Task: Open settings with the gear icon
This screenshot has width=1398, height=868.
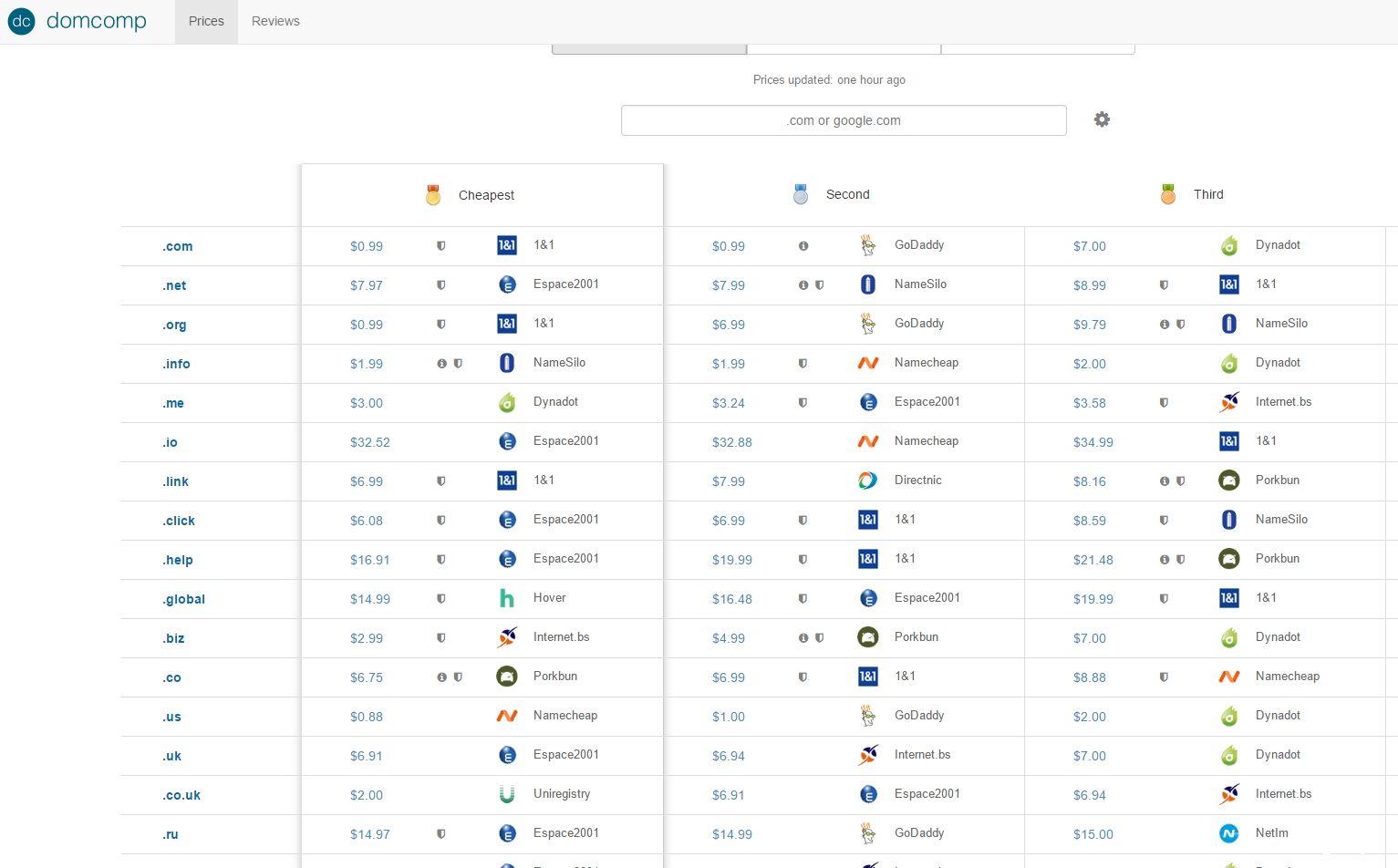Action: [x=1102, y=119]
